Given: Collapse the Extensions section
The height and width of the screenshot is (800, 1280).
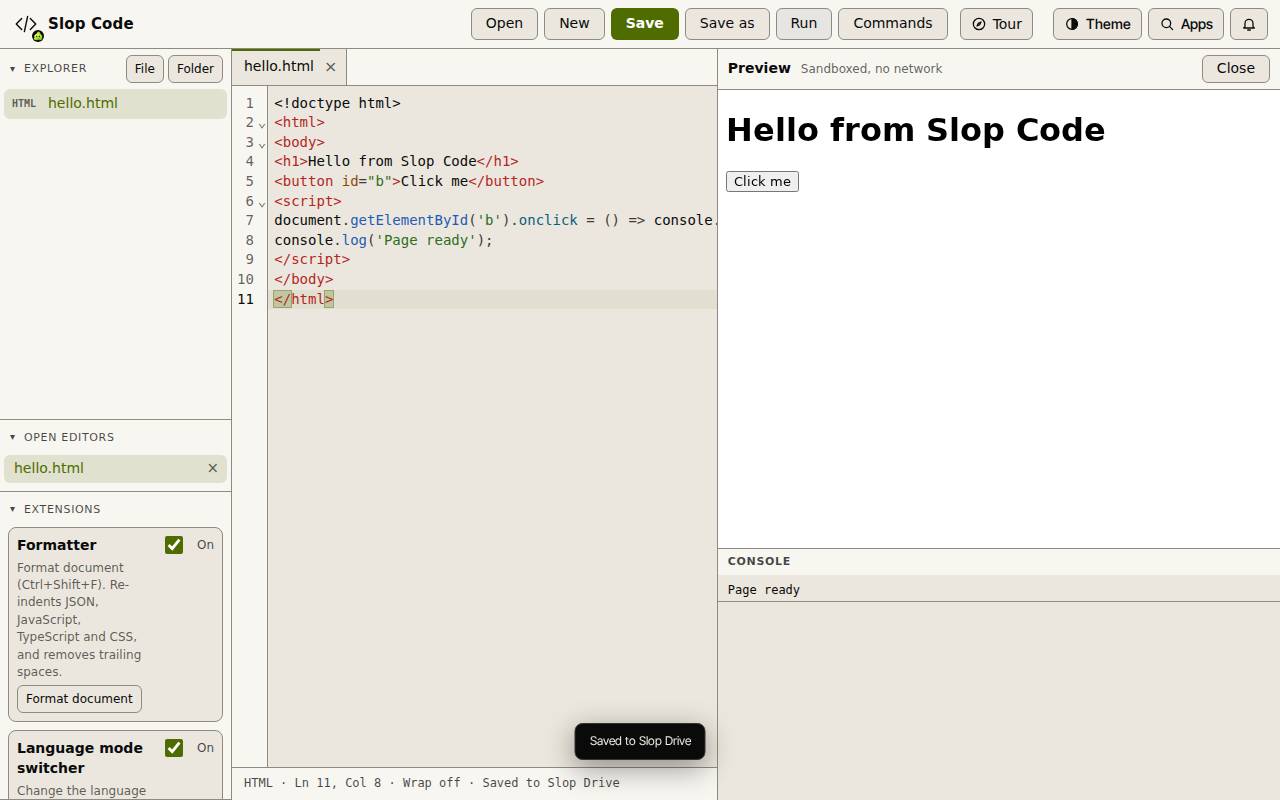Looking at the screenshot, I should click(x=12, y=509).
